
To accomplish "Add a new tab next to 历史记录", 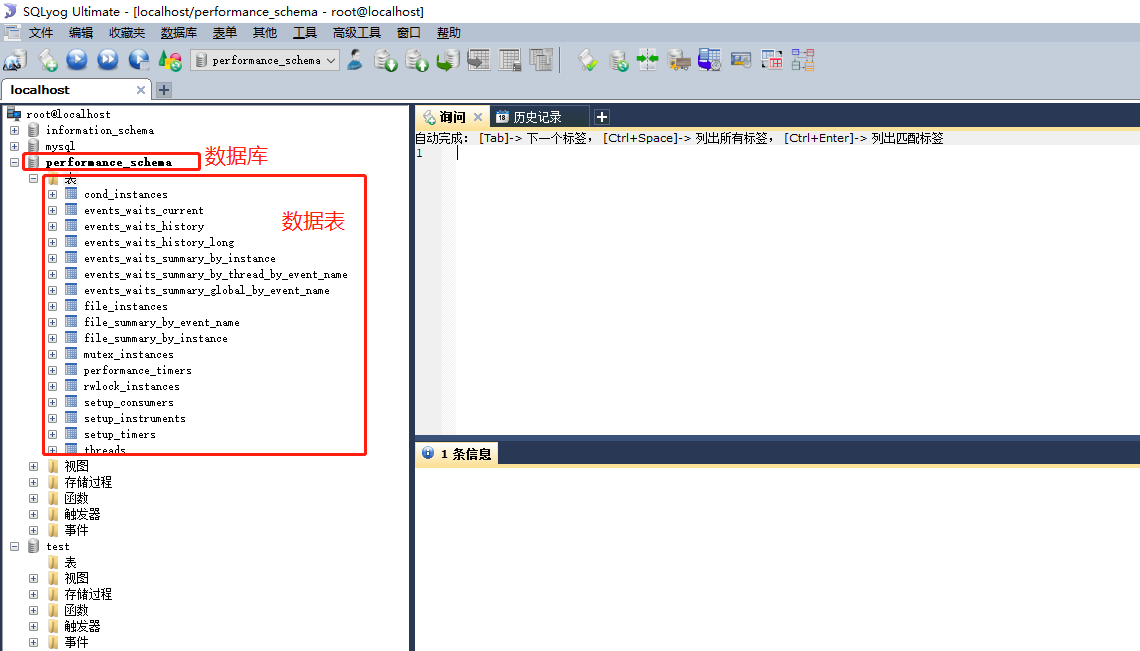I will [x=602, y=117].
